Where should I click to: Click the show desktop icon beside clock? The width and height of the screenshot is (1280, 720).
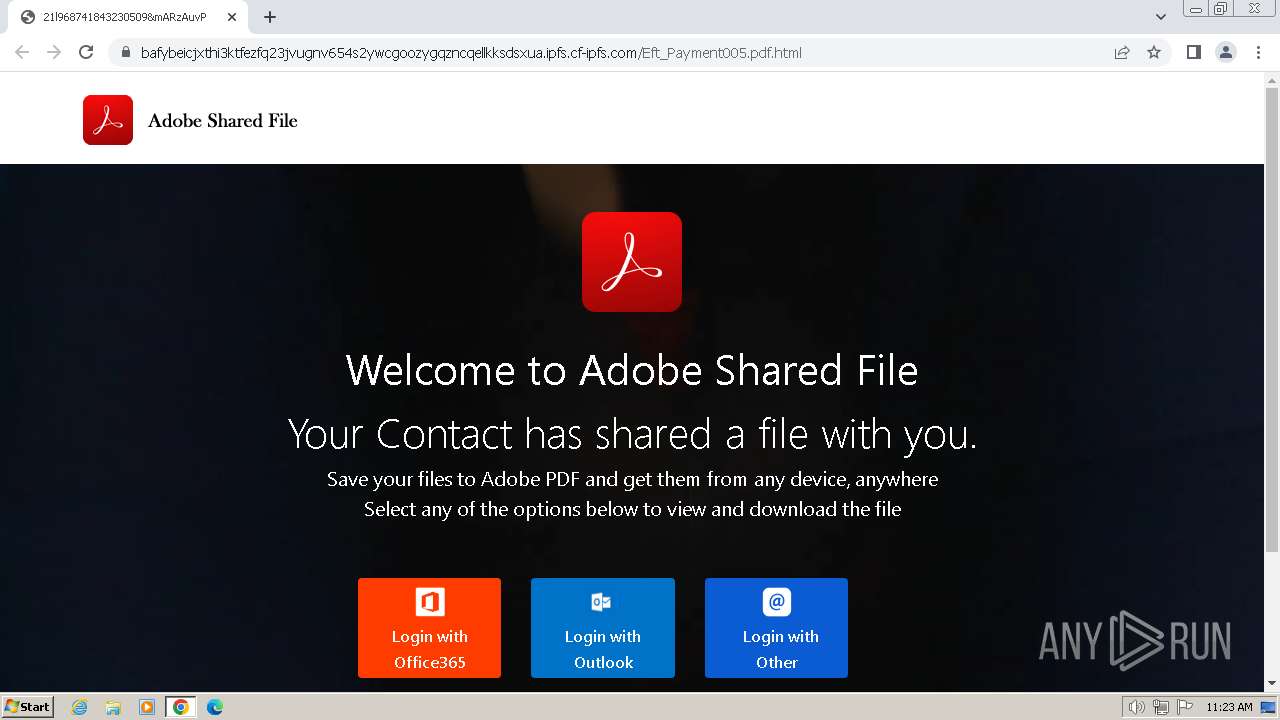(1268, 707)
